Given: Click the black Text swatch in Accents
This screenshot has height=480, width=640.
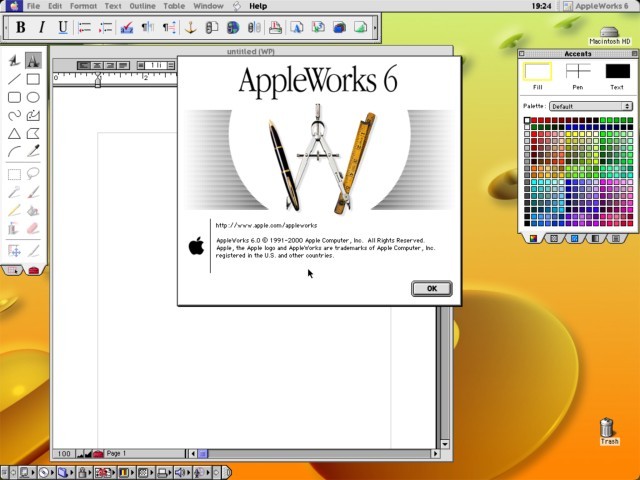Looking at the screenshot, I should tap(618, 71).
